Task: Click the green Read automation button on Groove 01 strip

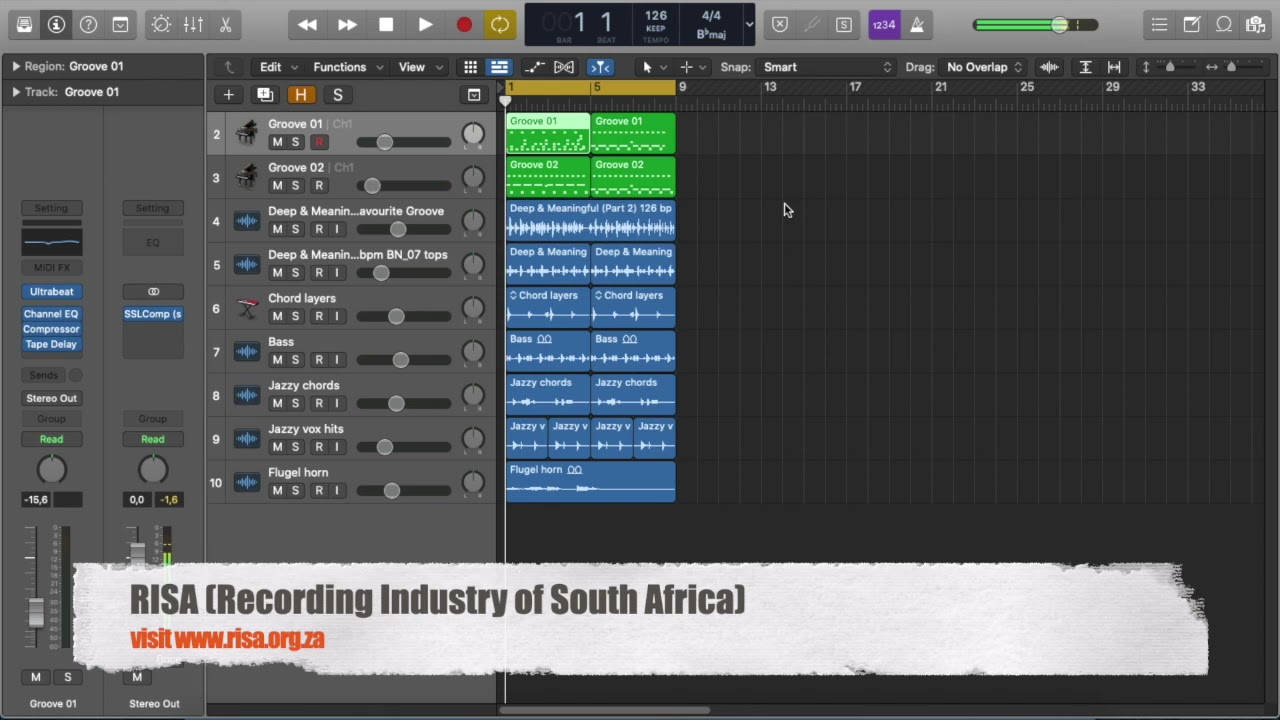Action: coord(52,439)
